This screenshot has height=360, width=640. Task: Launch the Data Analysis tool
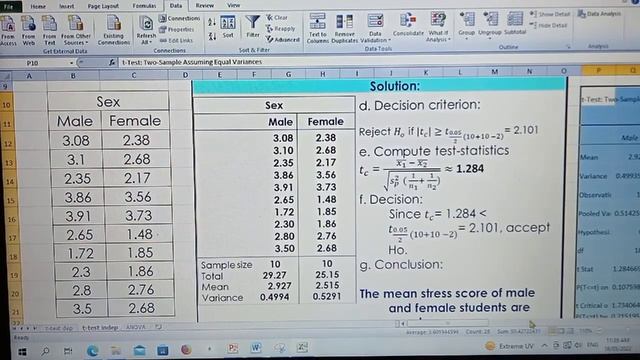(599, 14)
